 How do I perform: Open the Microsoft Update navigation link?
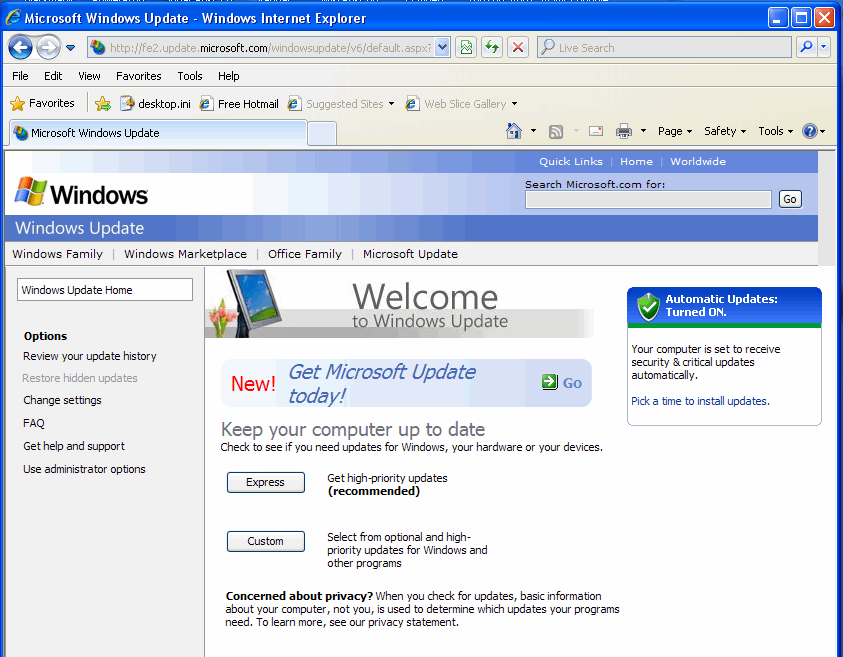click(x=410, y=254)
